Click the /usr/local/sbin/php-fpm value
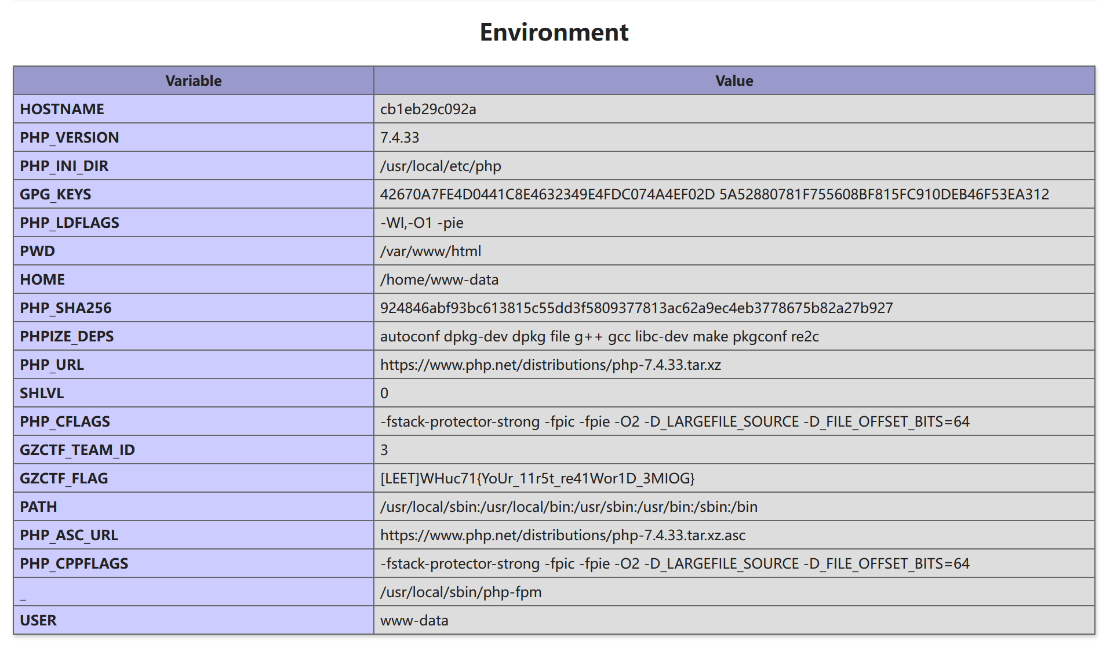The height and width of the screenshot is (650, 1108). [461, 592]
